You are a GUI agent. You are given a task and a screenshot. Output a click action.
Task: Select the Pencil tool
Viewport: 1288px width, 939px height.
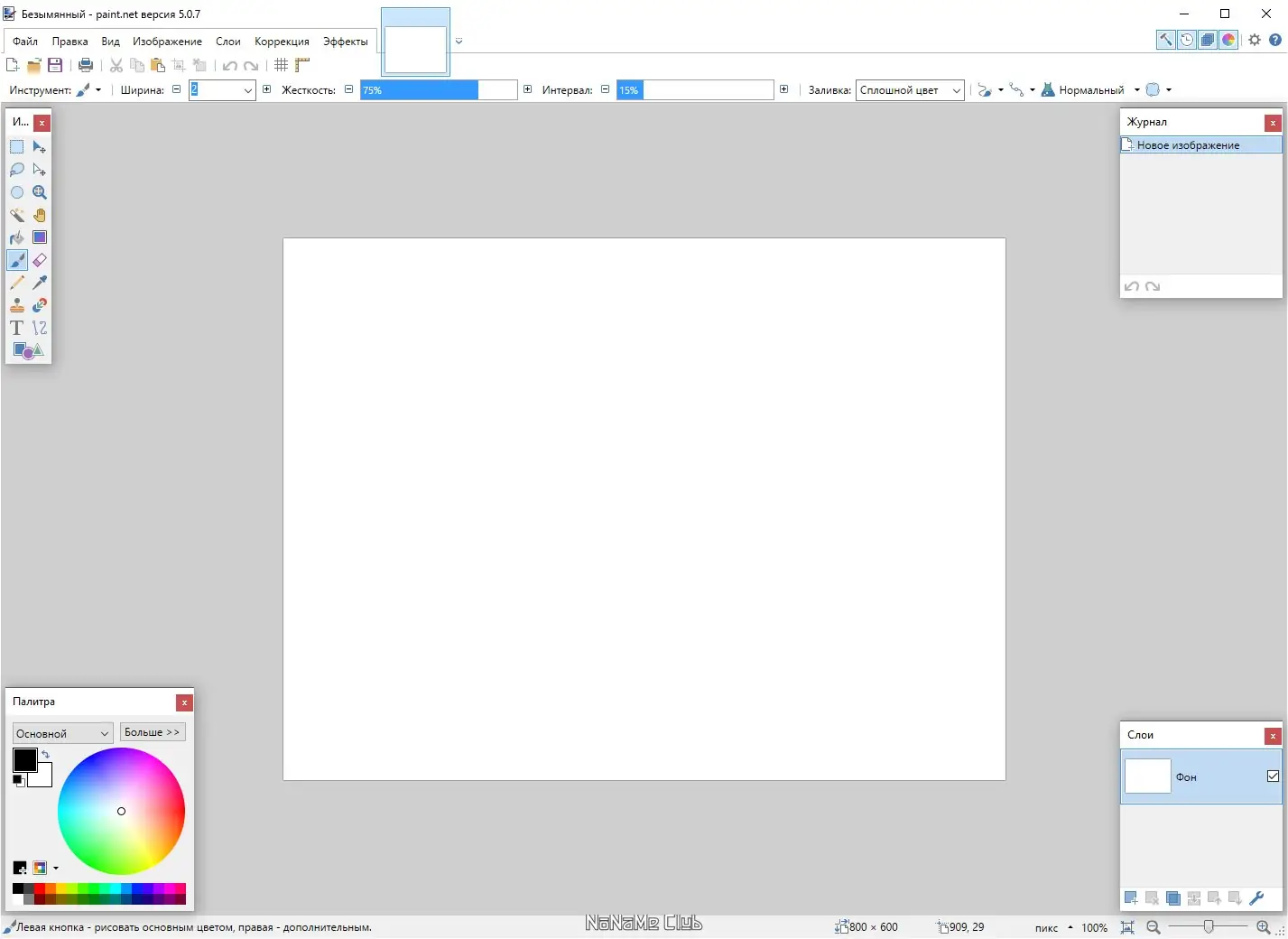17,283
